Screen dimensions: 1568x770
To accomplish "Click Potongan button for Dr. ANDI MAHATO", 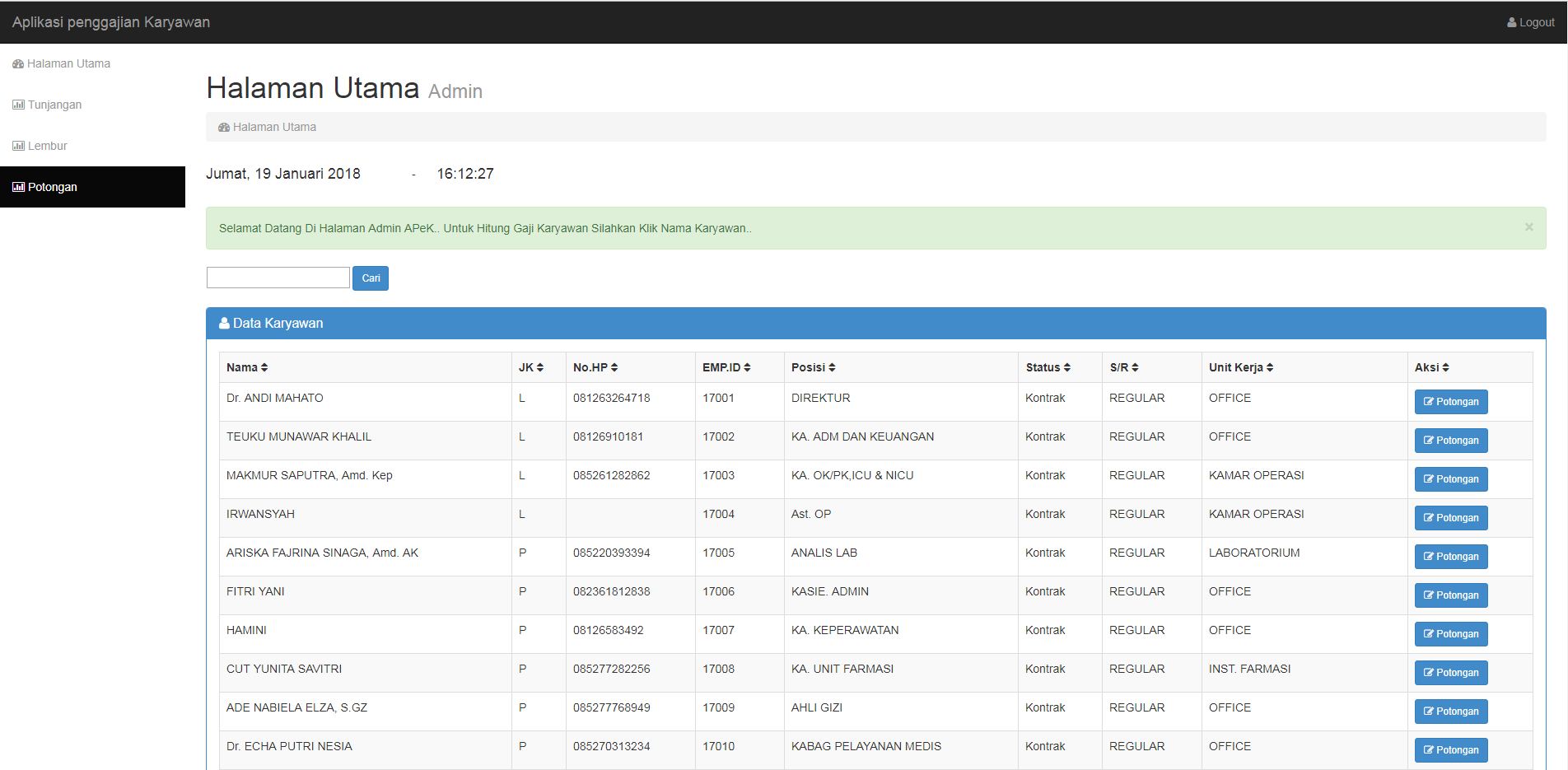I will (1451, 402).
